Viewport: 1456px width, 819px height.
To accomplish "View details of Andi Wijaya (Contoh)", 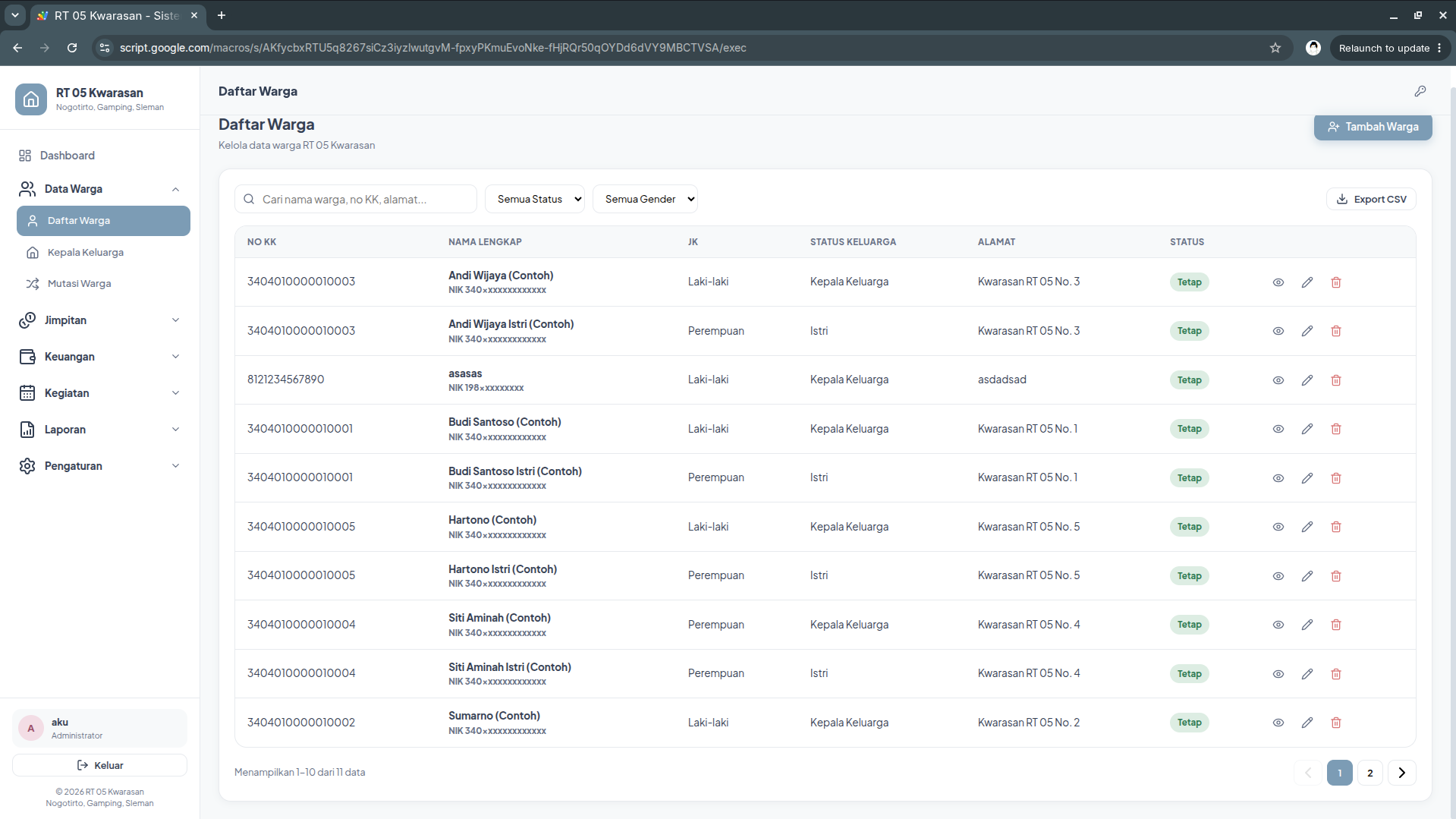I will 1278,282.
